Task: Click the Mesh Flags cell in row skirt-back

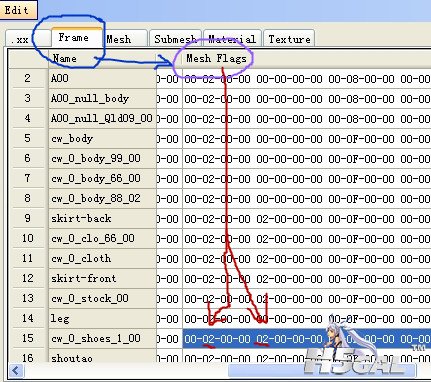Action: click(x=307, y=218)
